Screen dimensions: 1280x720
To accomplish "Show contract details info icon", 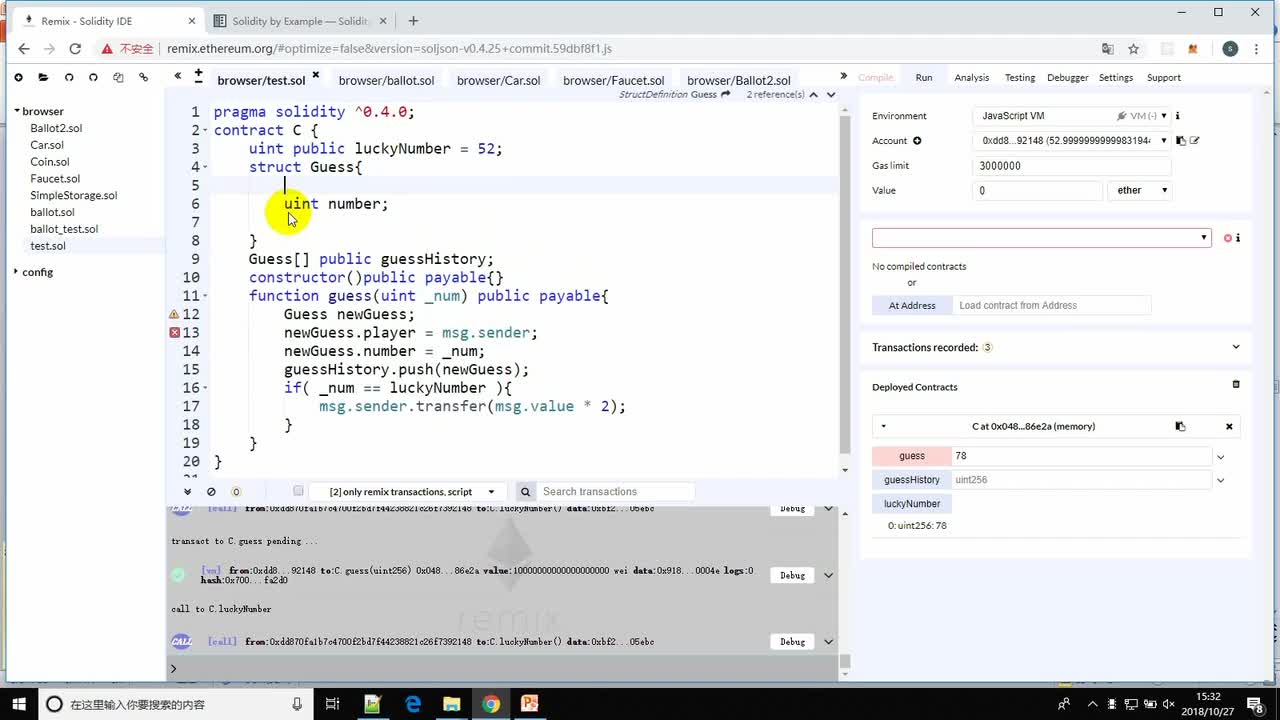I will 1238,238.
